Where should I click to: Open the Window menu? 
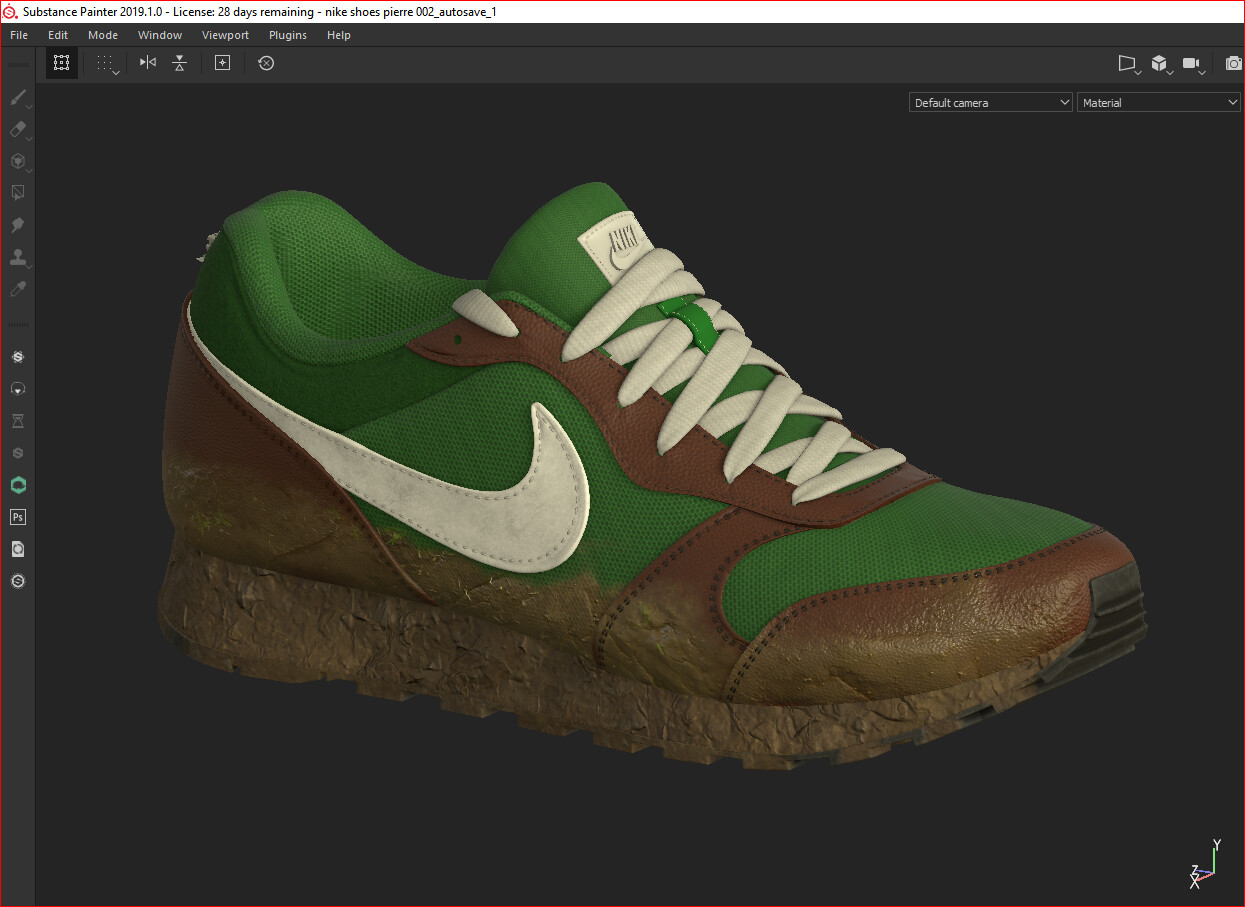coord(160,35)
